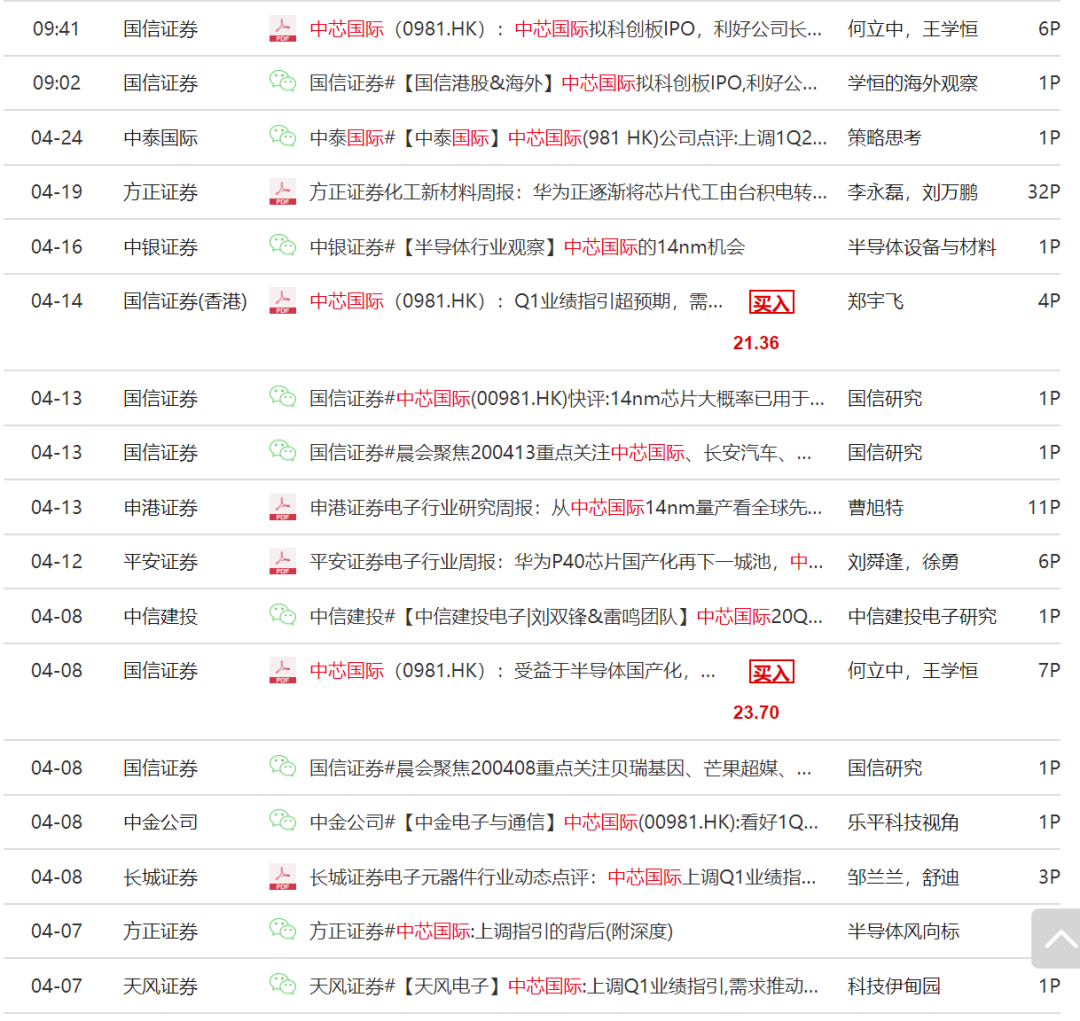Click WeChat icon beside 晨会聚焦200408 row

click(282, 766)
